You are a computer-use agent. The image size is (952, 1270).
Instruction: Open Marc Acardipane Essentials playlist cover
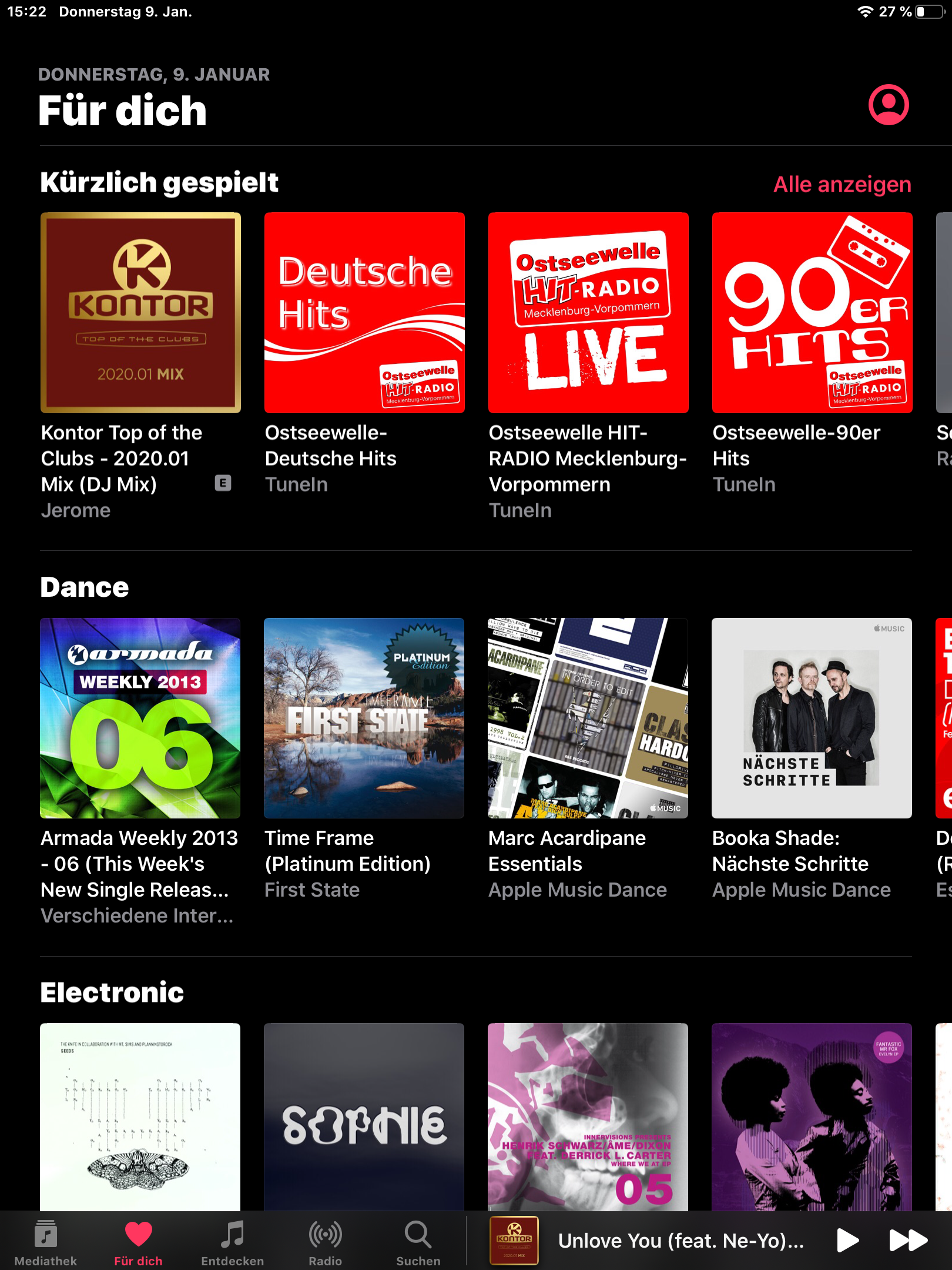point(588,718)
